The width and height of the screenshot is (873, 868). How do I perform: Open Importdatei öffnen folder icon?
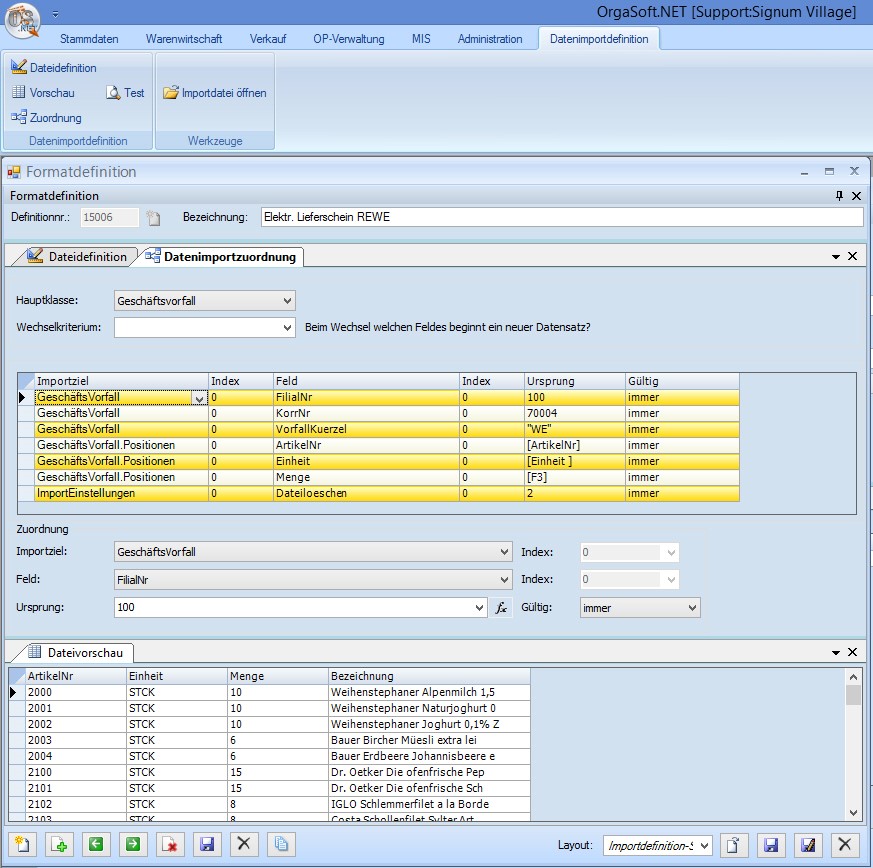[171, 93]
